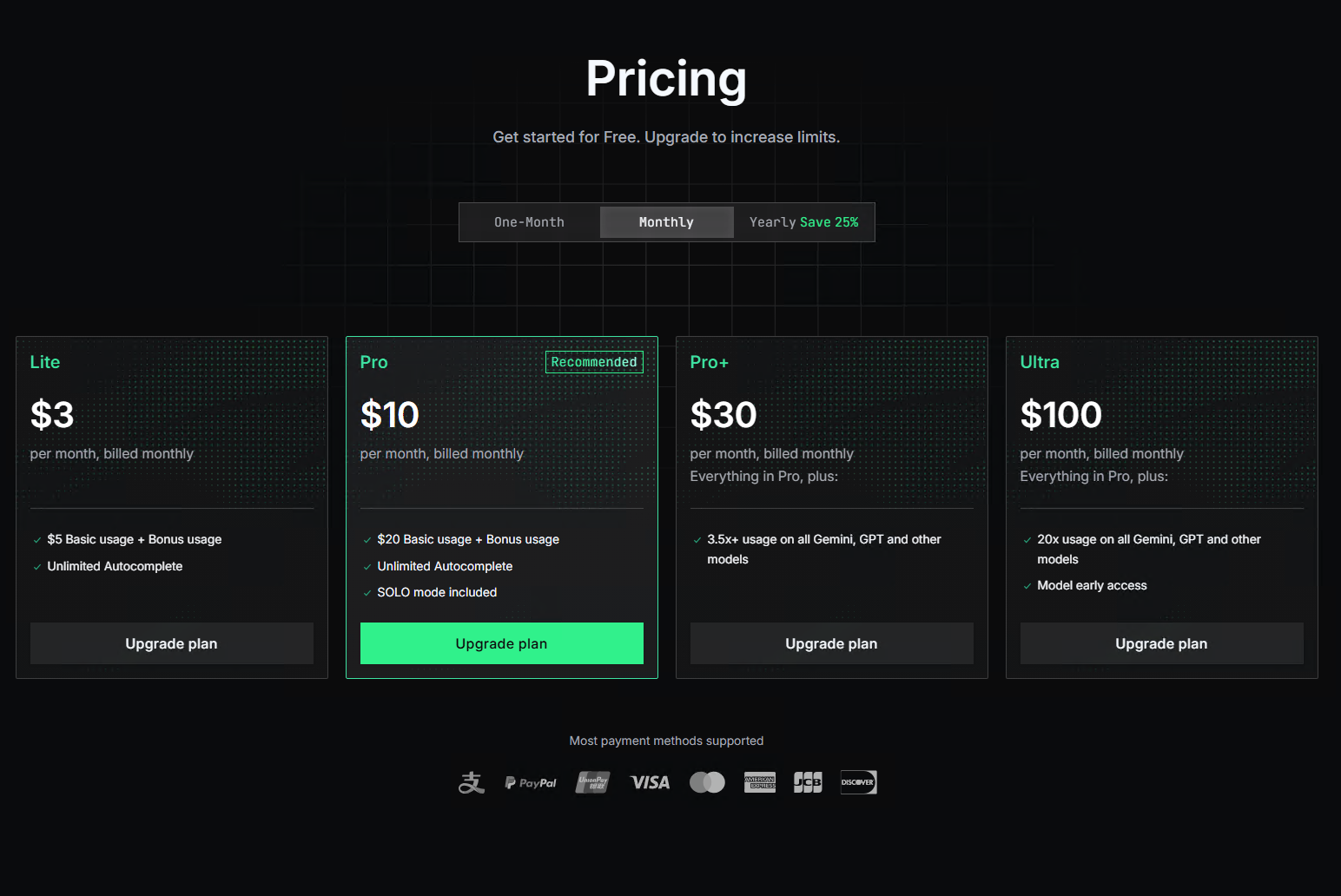Click the Mastercard logo icon
1341x896 pixels.
click(x=707, y=782)
